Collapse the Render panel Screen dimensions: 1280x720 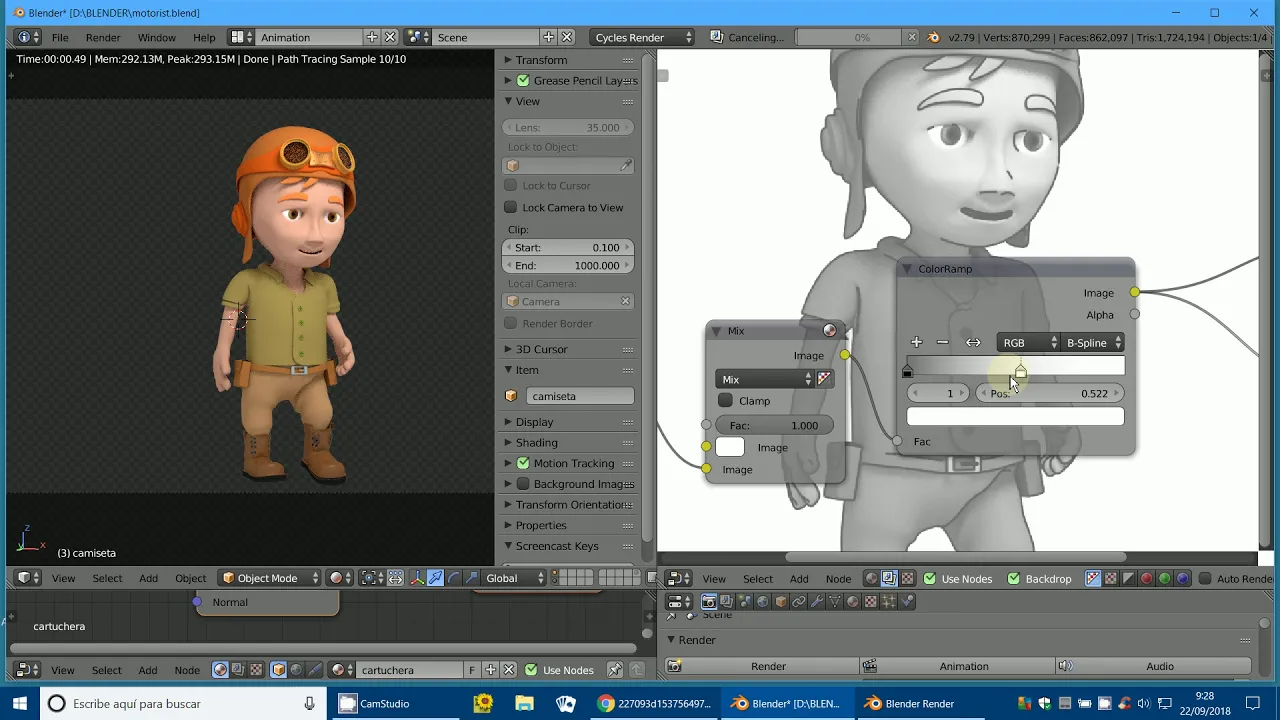(697, 640)
